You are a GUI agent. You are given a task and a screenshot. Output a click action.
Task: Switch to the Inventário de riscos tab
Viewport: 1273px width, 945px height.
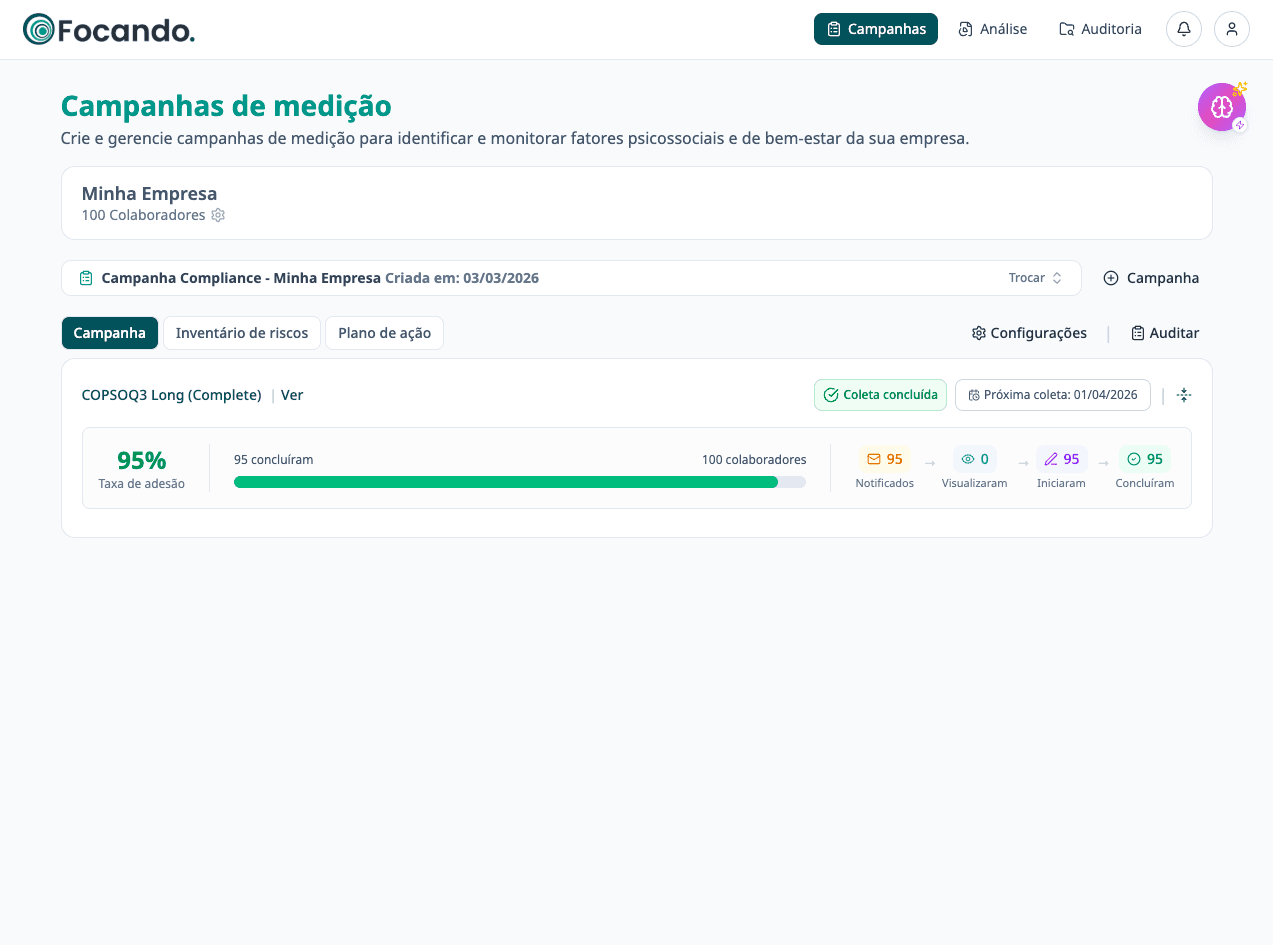pyautogui.click(x=241, y=333)
